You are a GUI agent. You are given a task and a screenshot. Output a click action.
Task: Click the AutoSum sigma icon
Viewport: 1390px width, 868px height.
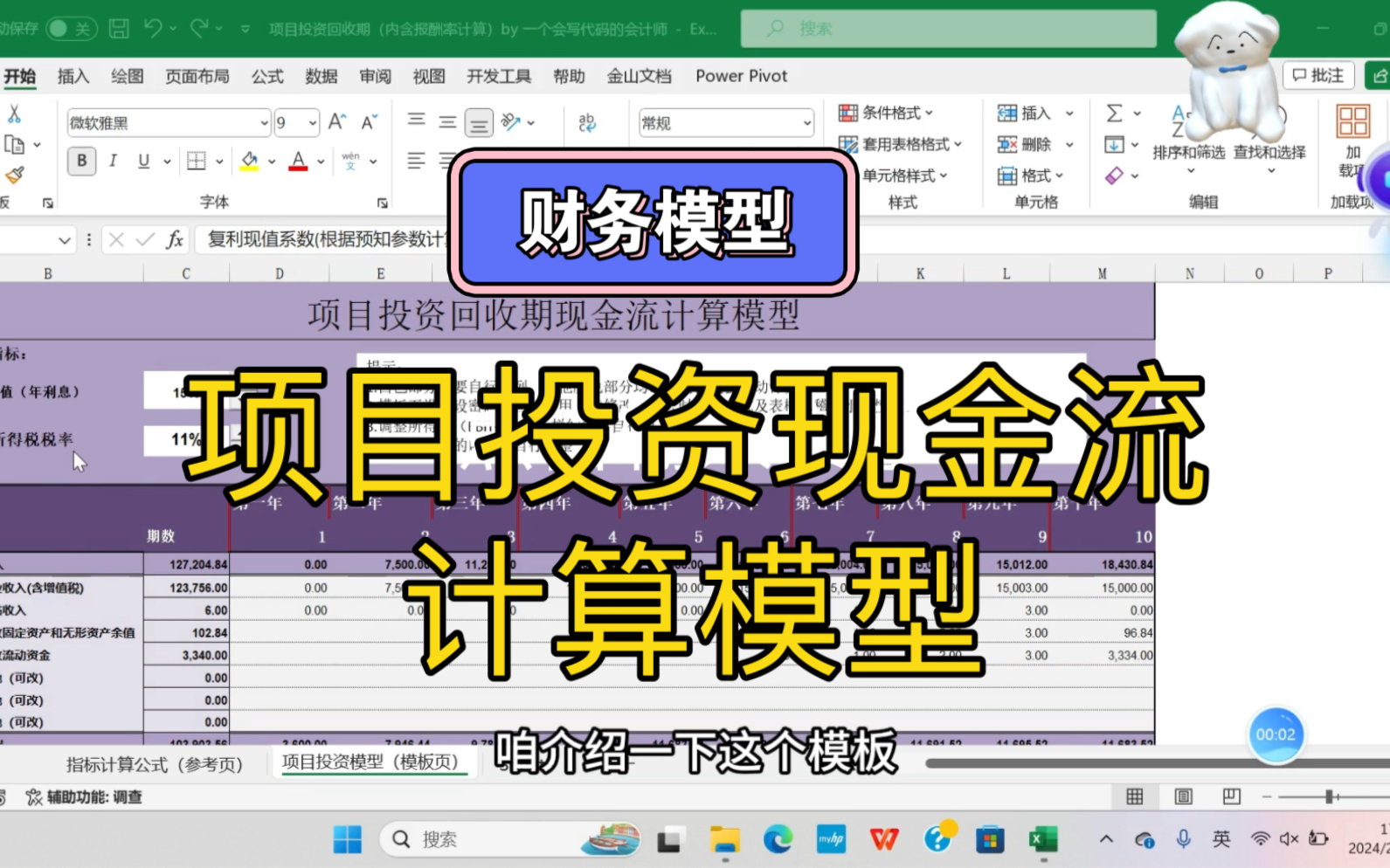pos(1115,113)
